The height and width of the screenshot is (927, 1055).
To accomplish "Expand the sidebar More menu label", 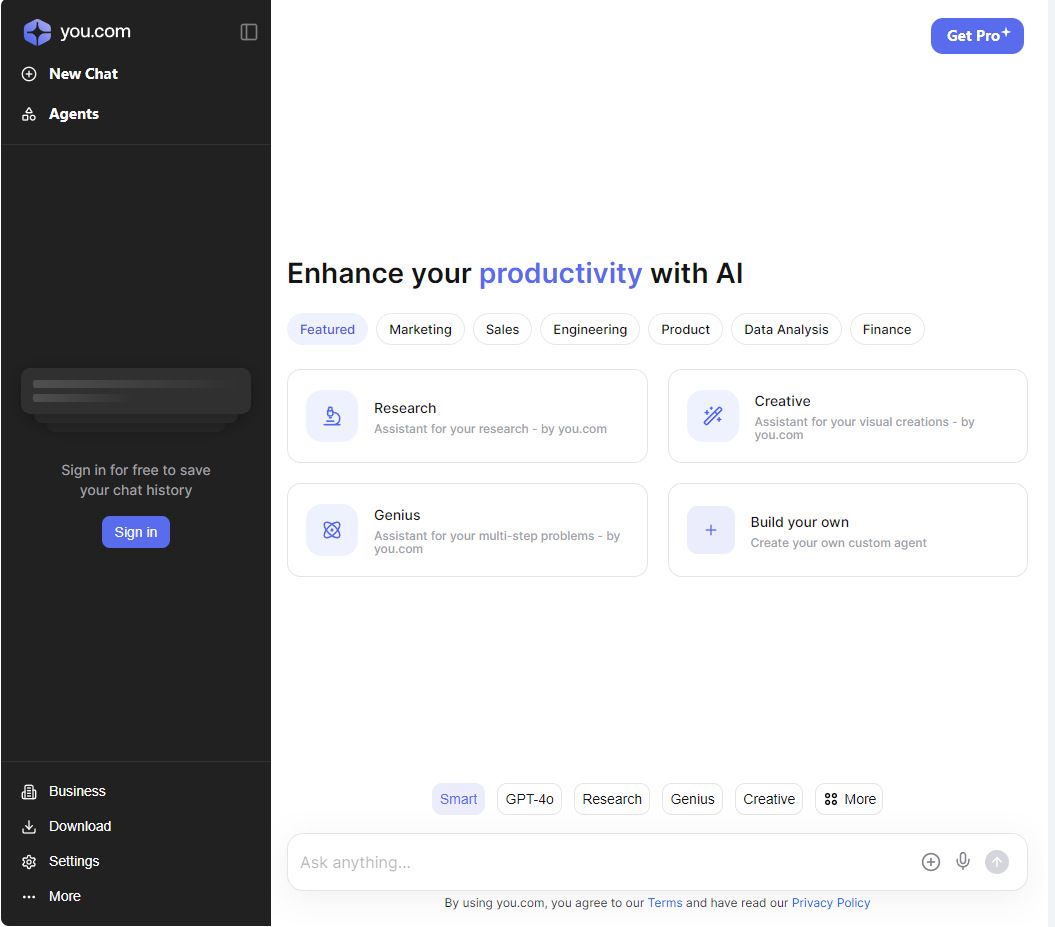I will click(x=65, y=897).
